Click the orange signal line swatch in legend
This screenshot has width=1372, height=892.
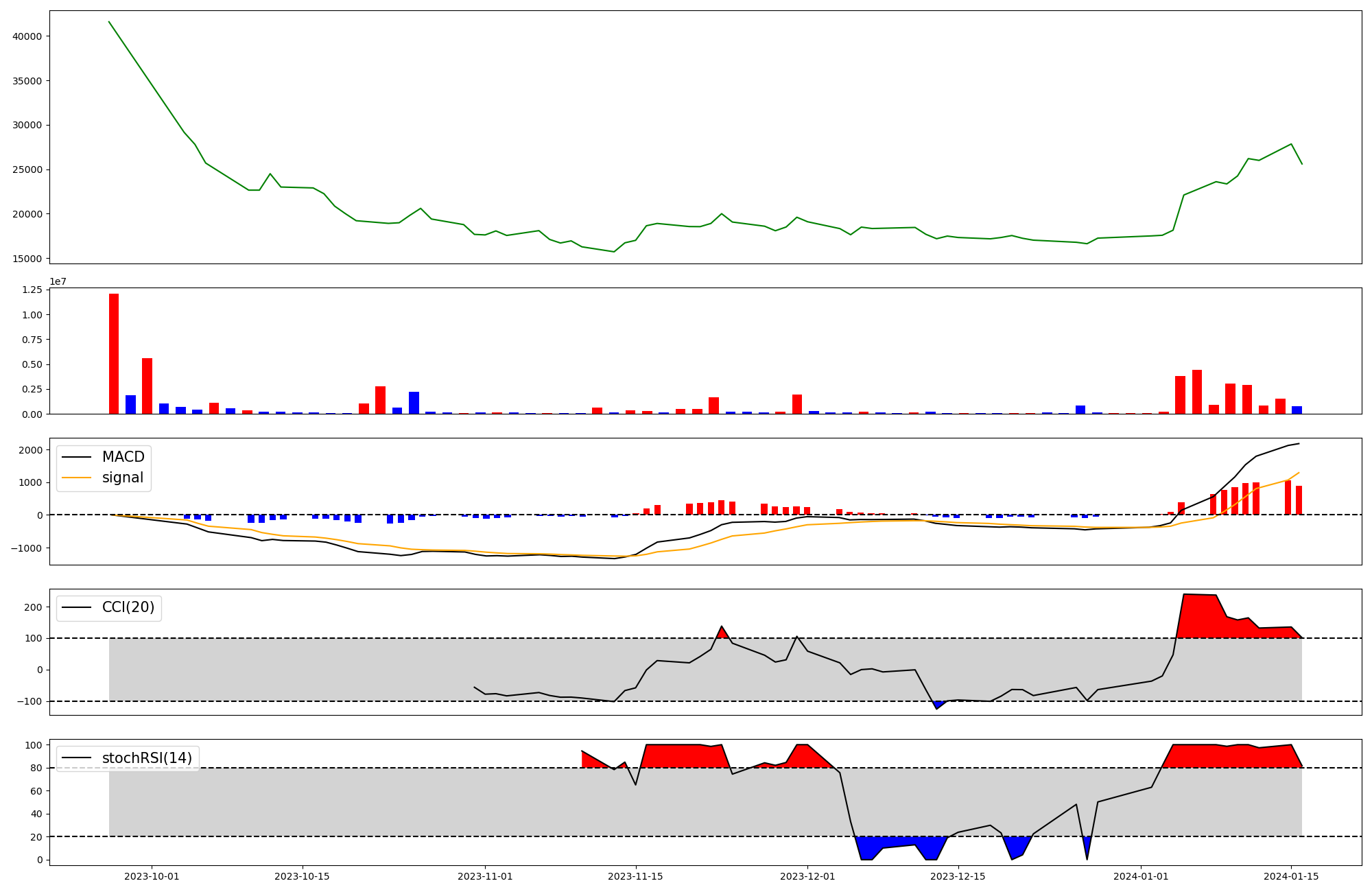(x=76, y=478)
